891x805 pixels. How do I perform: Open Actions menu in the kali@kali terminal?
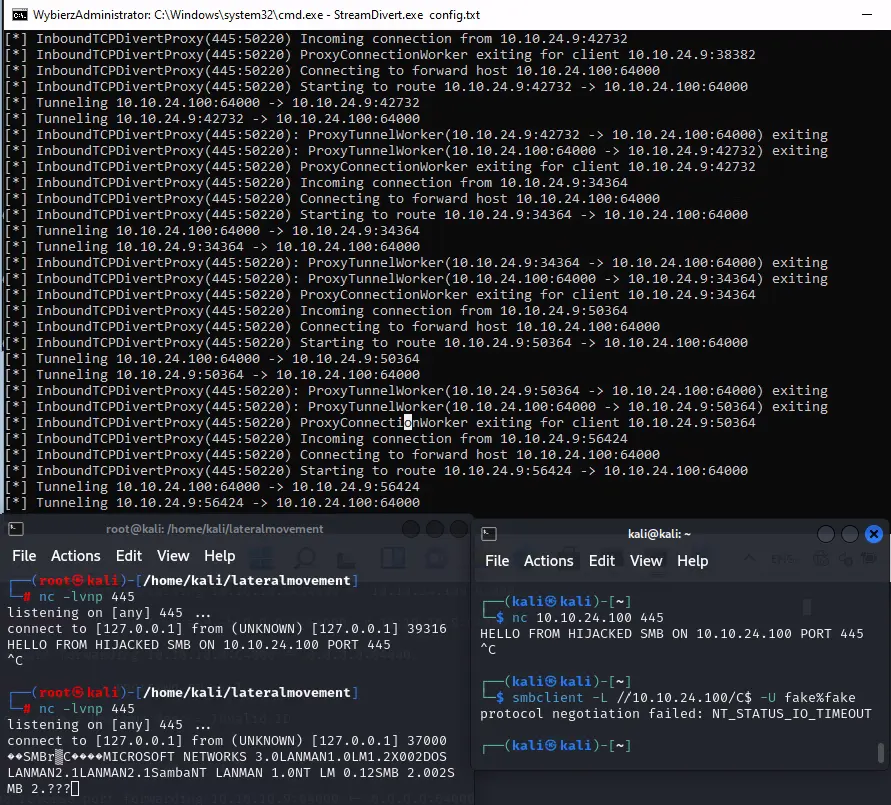549,561
